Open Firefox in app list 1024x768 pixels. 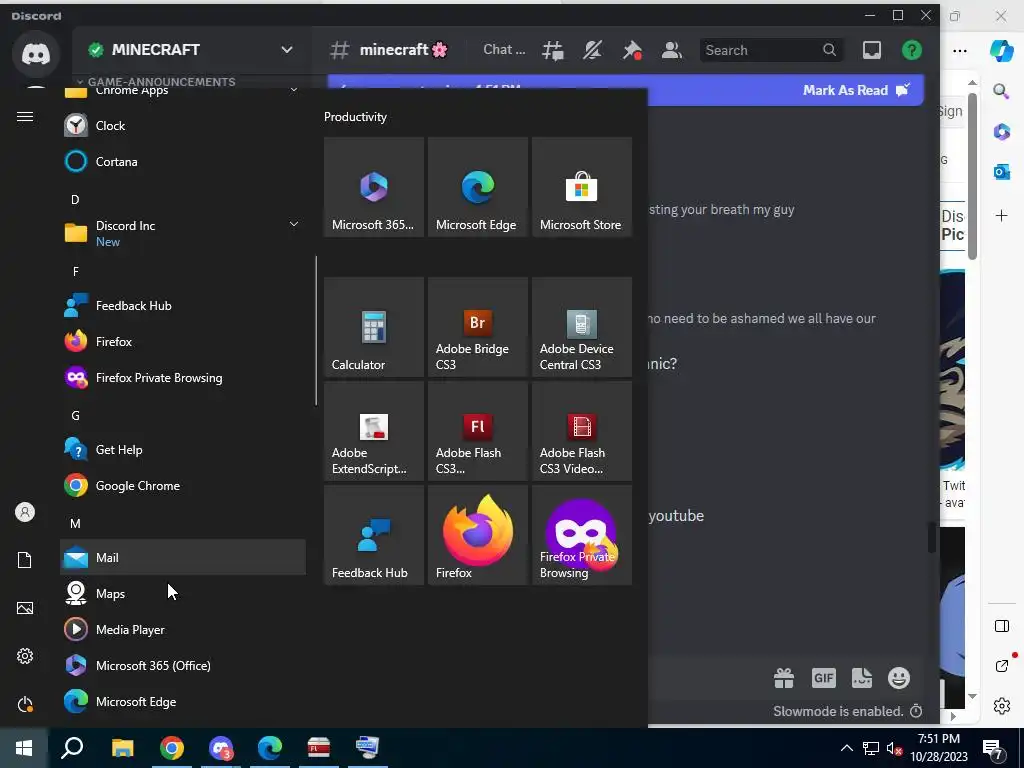click(x=183, y=342)
